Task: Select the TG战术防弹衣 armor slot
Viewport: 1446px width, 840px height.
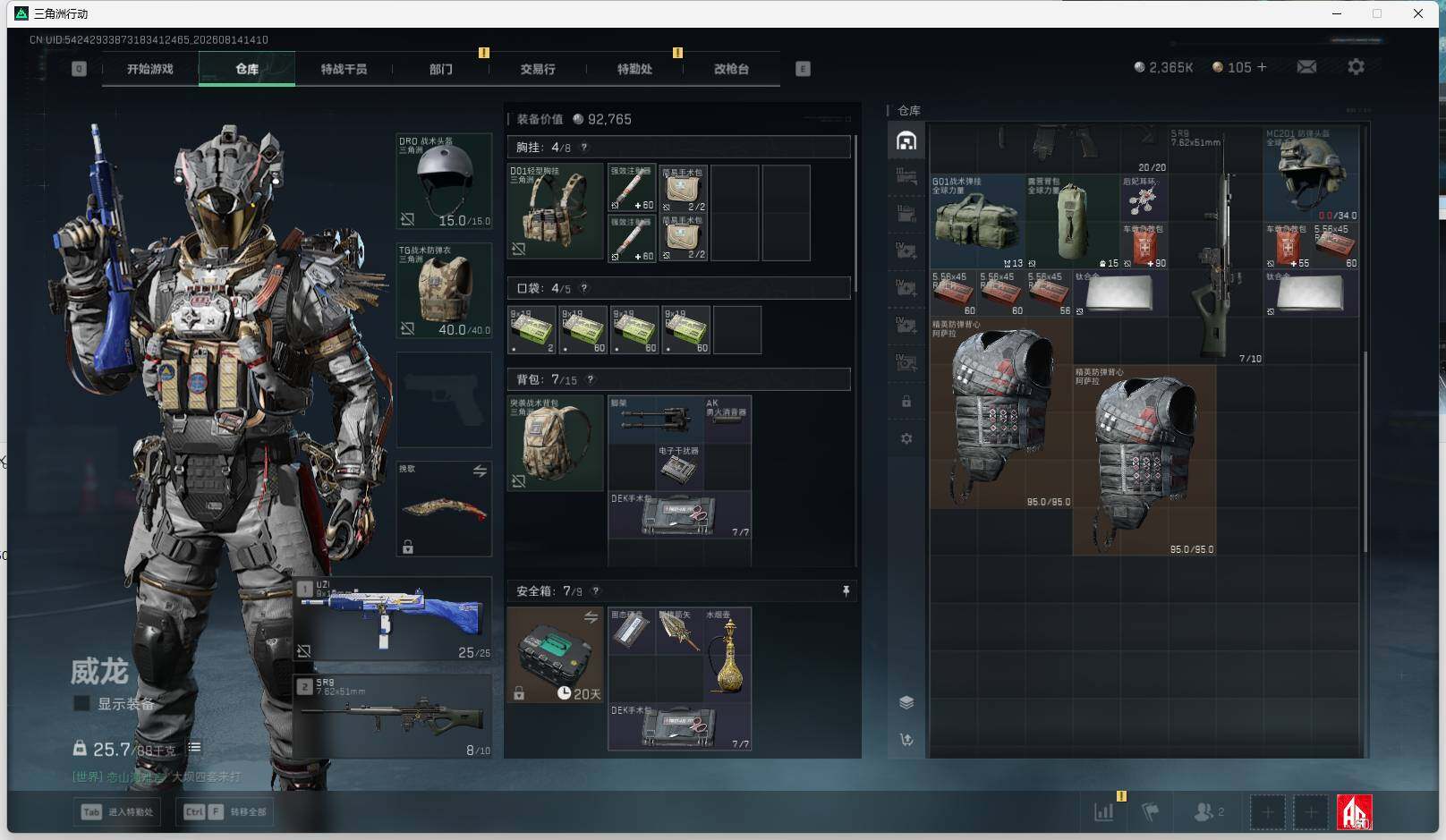Action: tap(444, 291)
